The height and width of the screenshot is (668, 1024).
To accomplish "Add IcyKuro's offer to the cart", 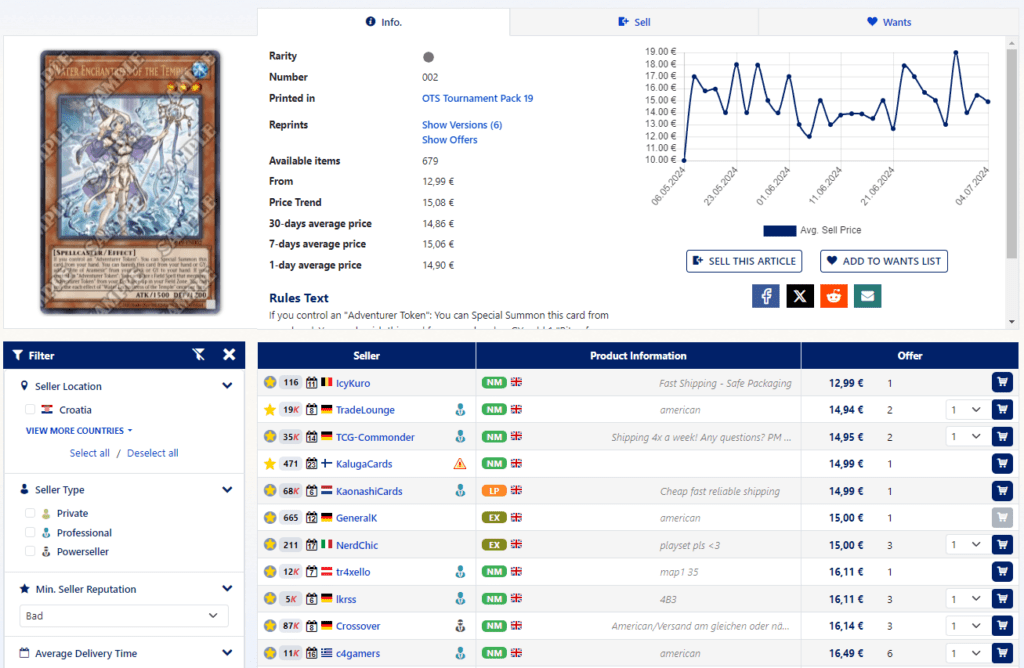I will pyautogui.click(x=1002, y=383).
